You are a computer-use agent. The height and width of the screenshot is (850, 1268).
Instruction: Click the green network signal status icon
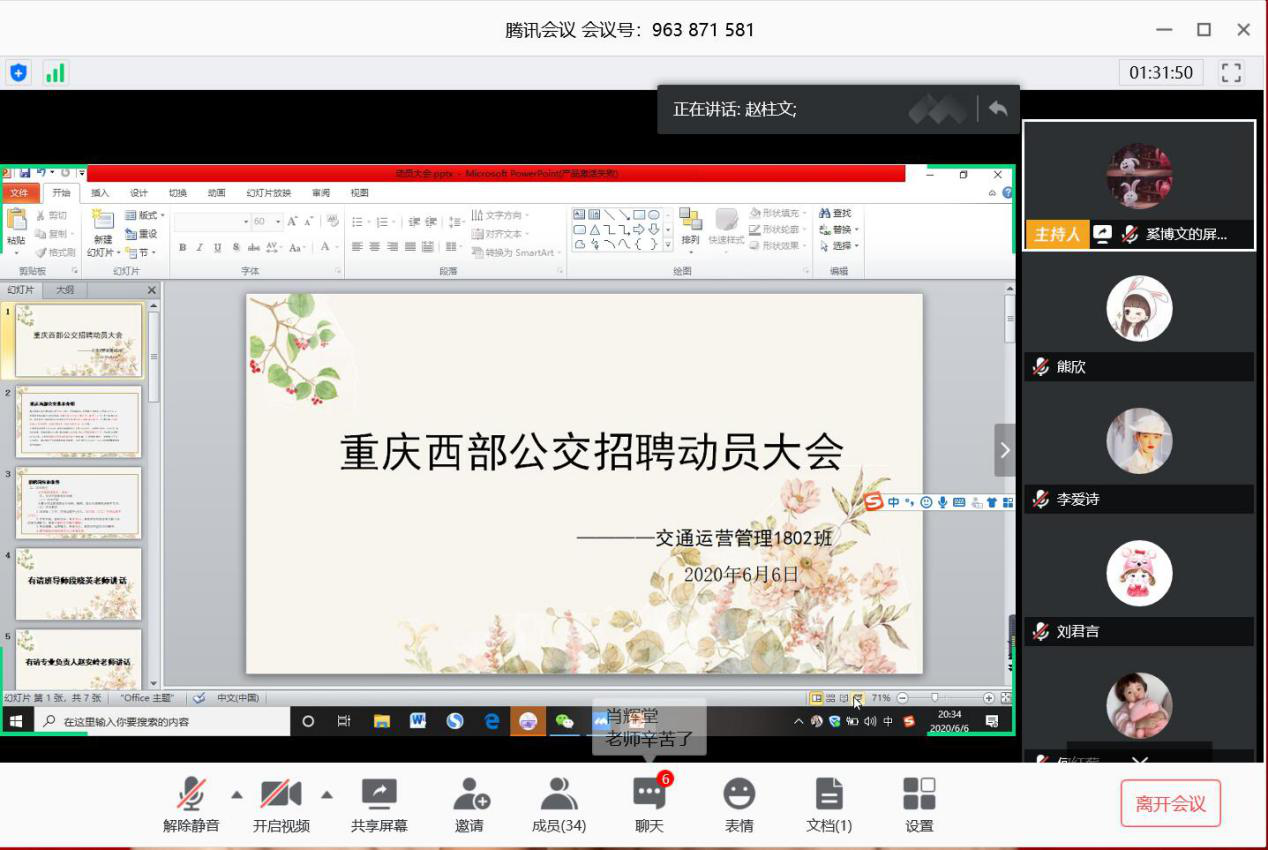pos(55,72)
